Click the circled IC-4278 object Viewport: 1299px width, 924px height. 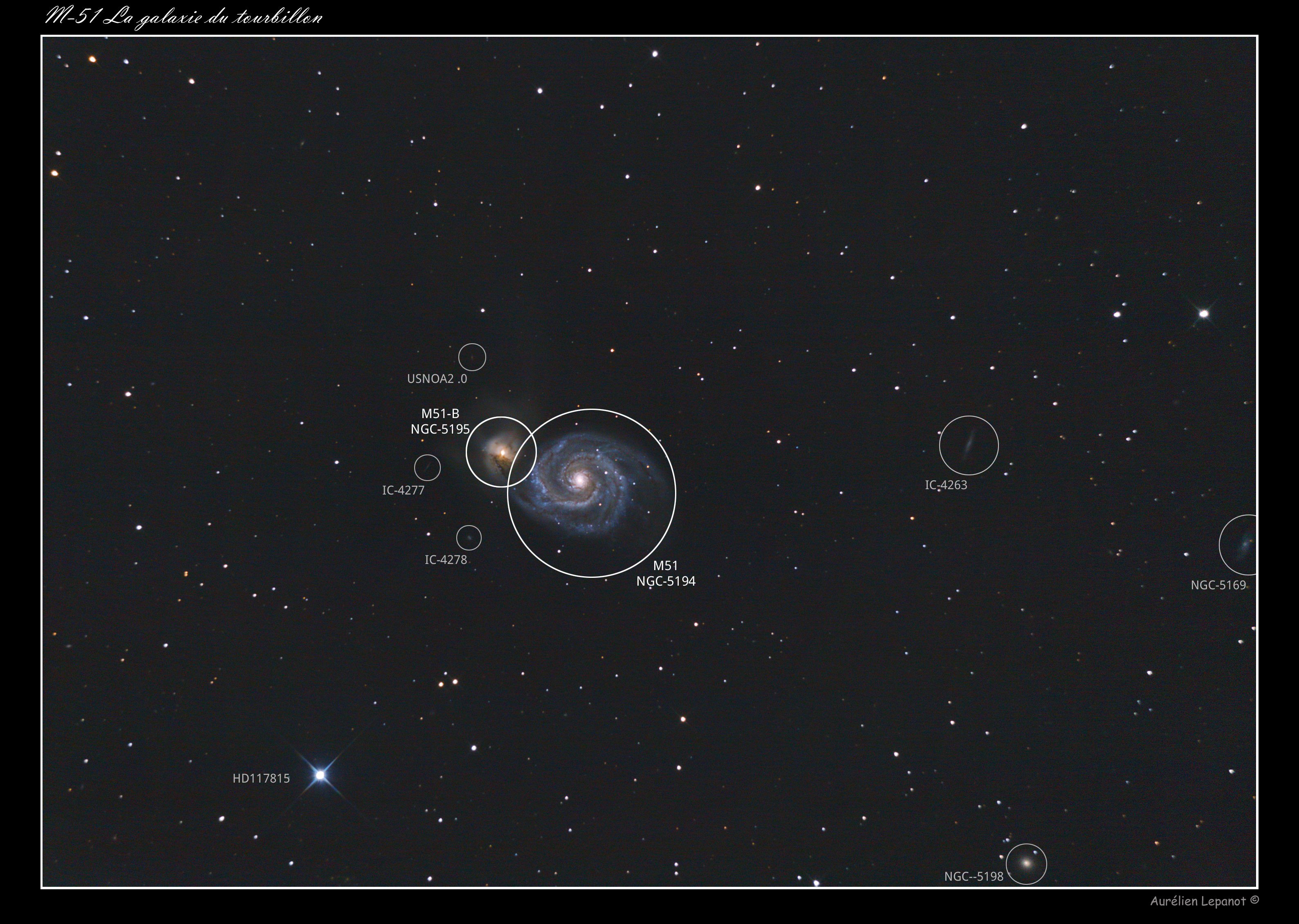(x=469, y=538)
